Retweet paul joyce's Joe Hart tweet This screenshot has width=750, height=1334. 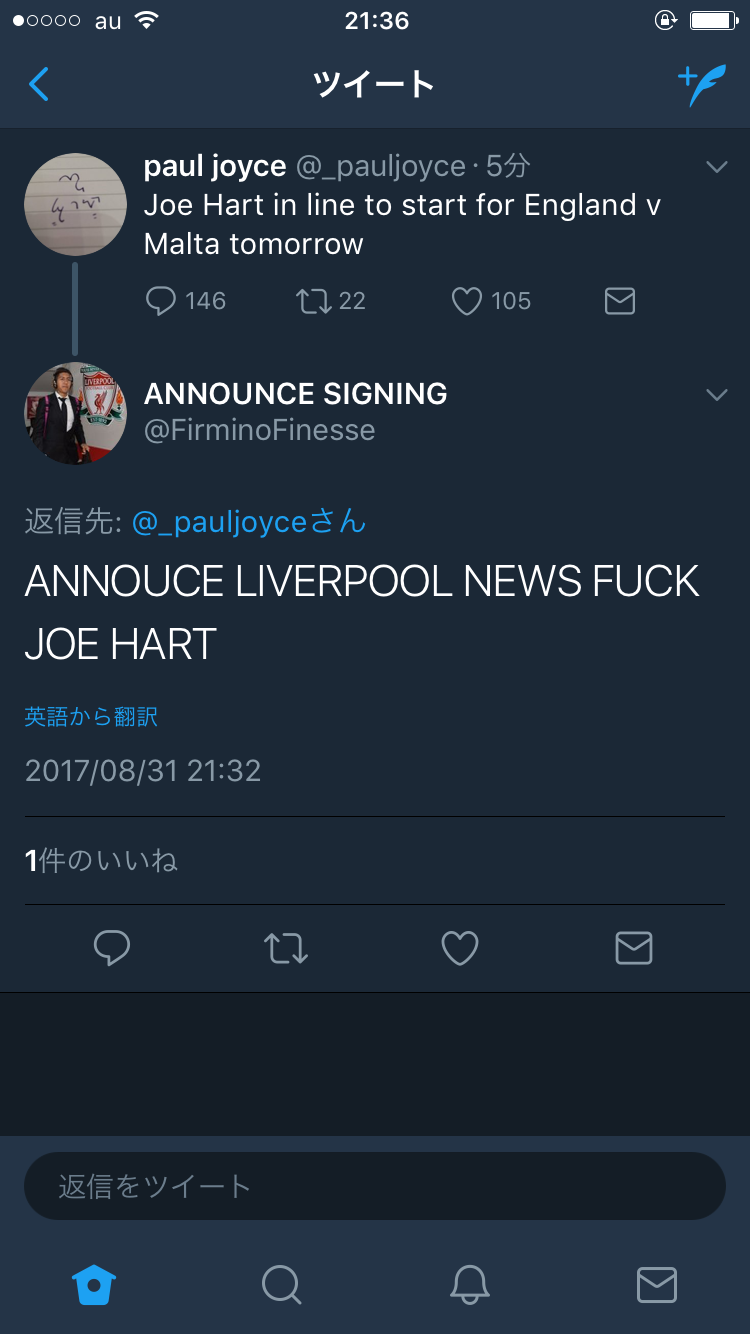tap(313, 301)
